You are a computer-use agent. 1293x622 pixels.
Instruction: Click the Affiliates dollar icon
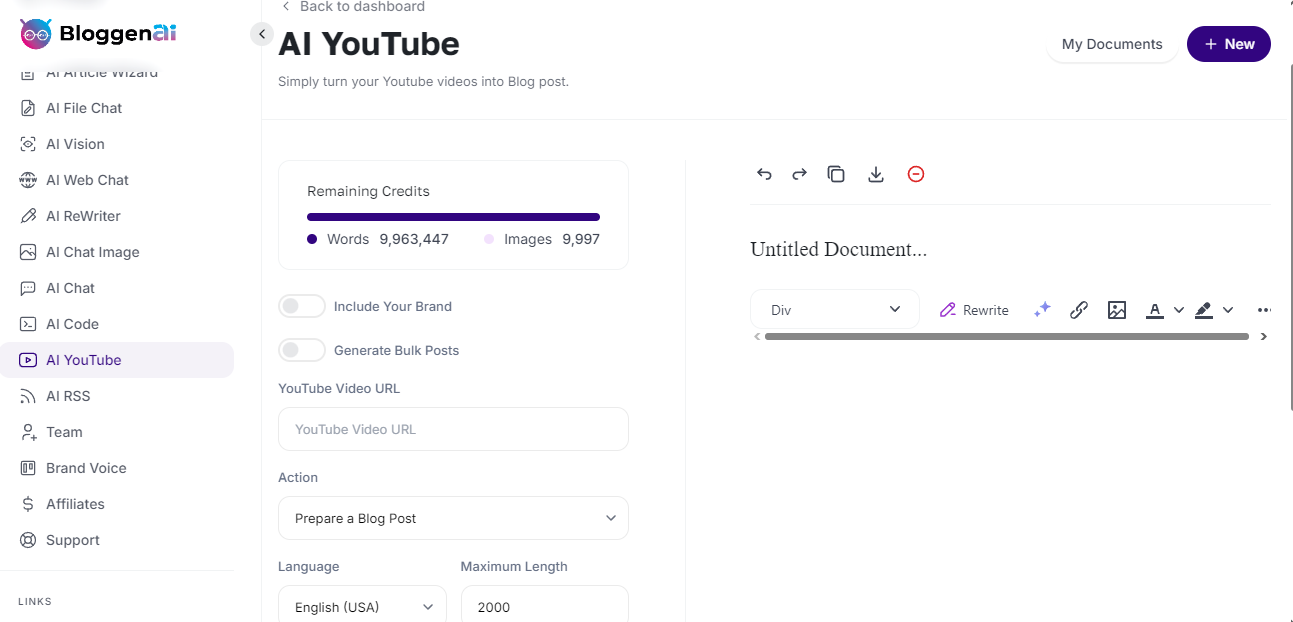(28, 504)
